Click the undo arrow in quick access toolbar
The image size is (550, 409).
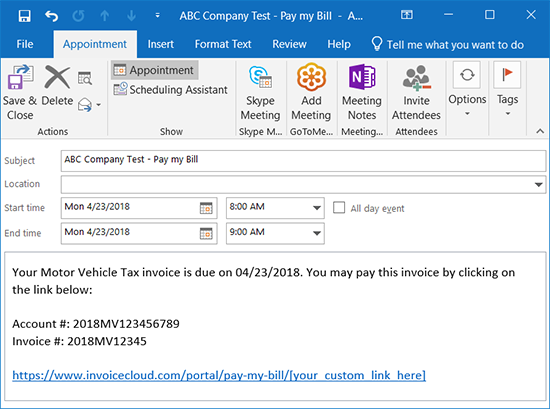52,16
